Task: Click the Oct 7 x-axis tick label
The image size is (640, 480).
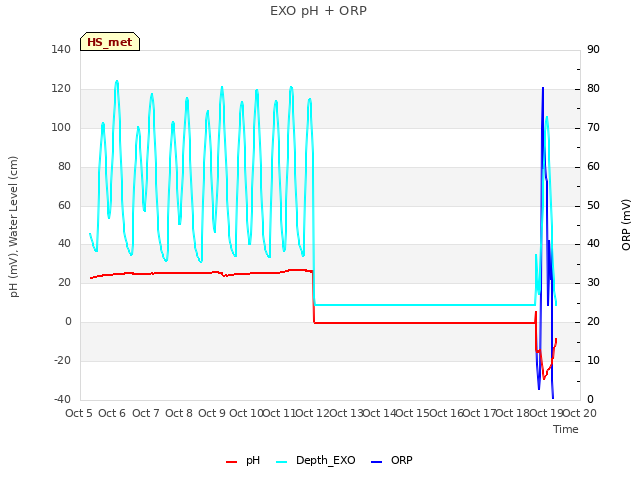Action: [x=145, y=413]
